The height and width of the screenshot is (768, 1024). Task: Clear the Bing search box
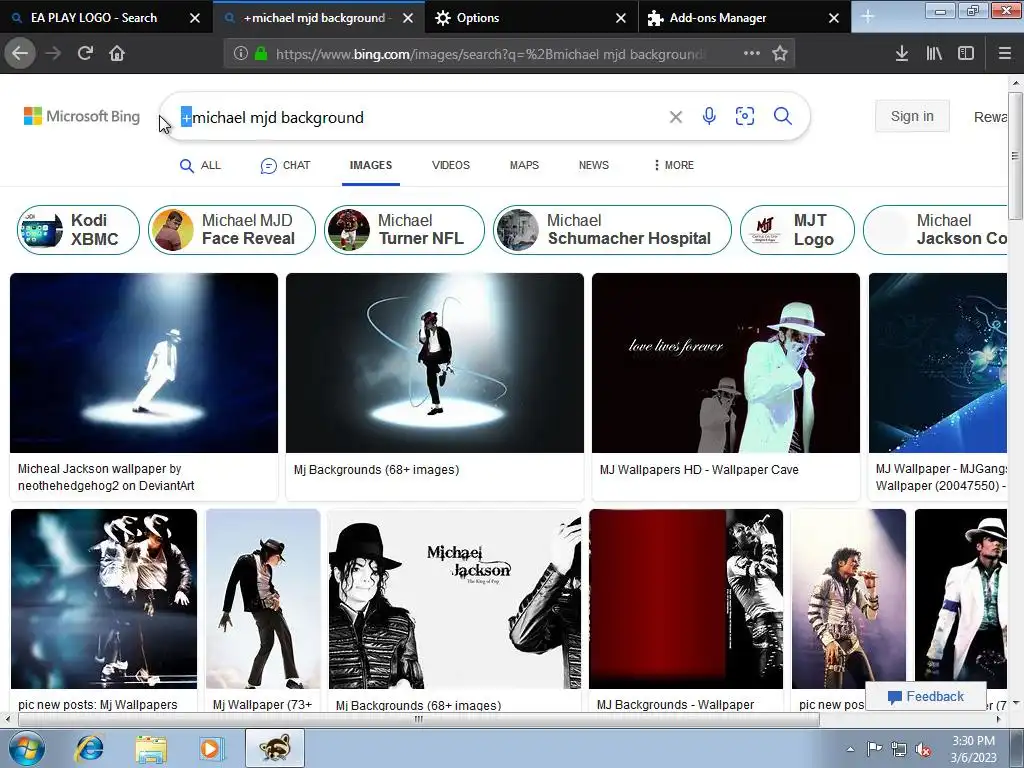(676, 117)
